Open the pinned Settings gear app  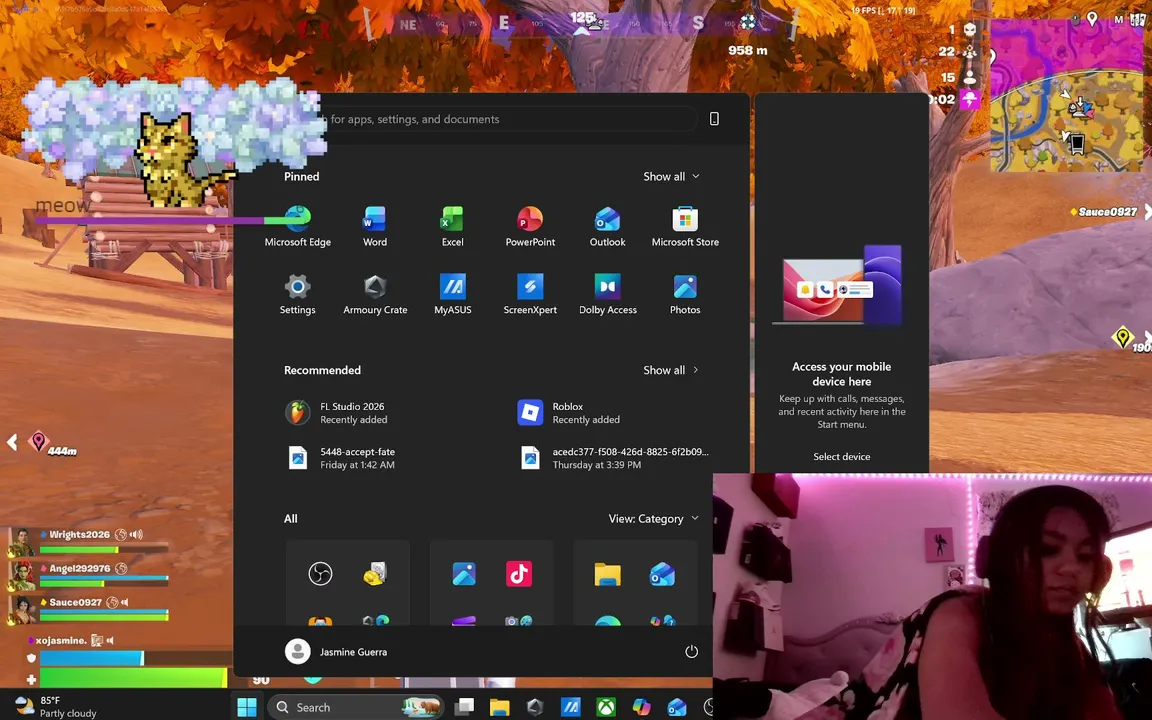298,294
